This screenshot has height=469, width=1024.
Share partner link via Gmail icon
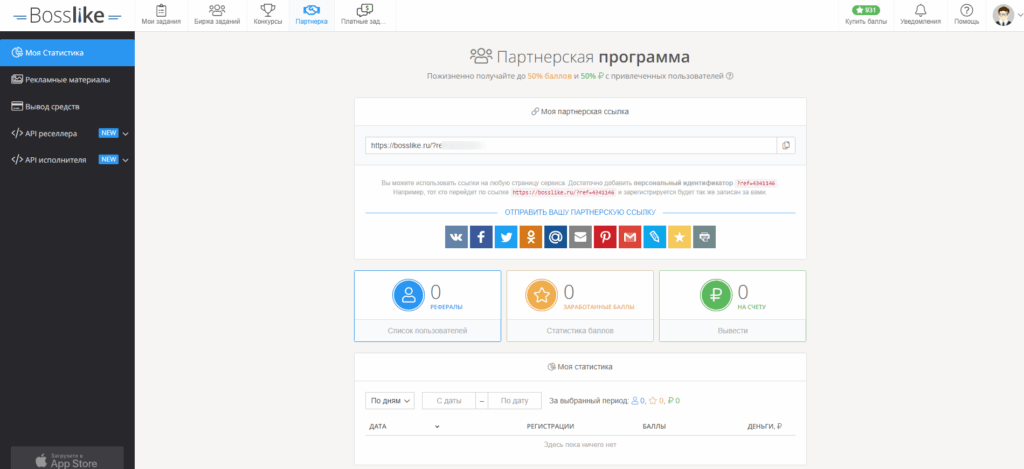(x=630, y=237)
